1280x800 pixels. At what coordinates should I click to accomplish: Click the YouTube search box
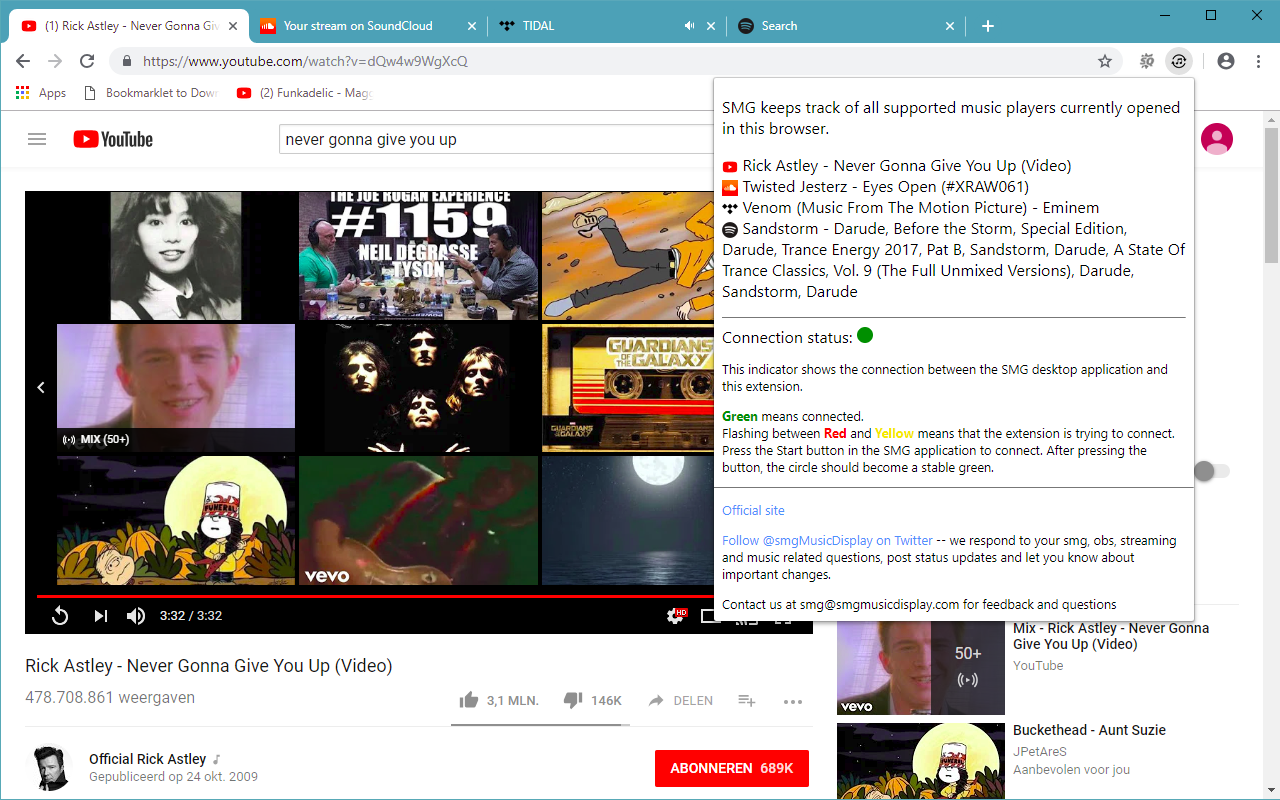tap(497, 139)
